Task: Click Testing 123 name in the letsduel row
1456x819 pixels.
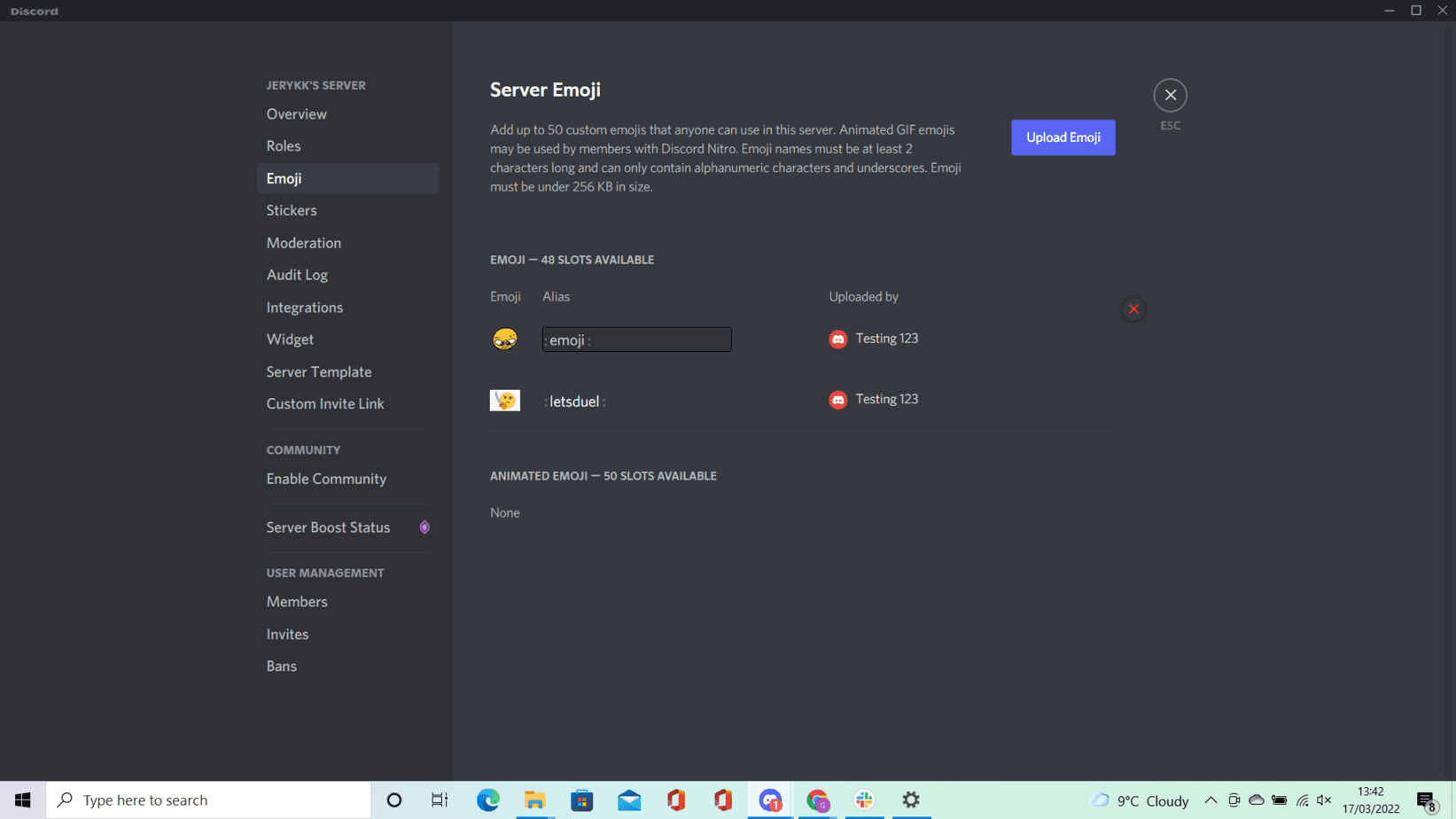Action: 886,399
